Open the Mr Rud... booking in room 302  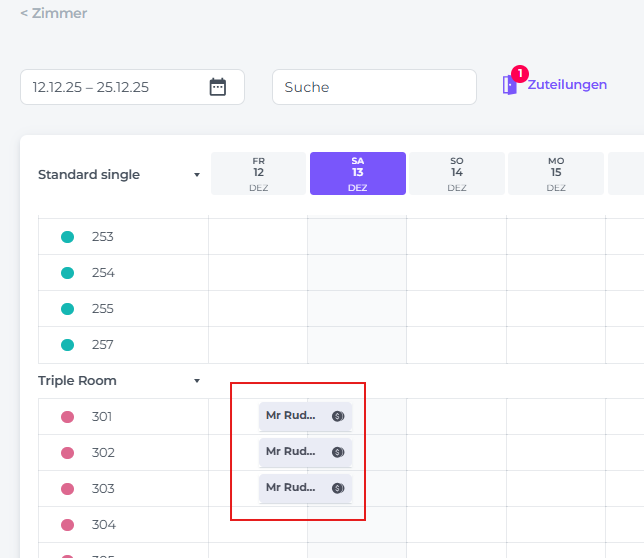[x=291, y=452]
